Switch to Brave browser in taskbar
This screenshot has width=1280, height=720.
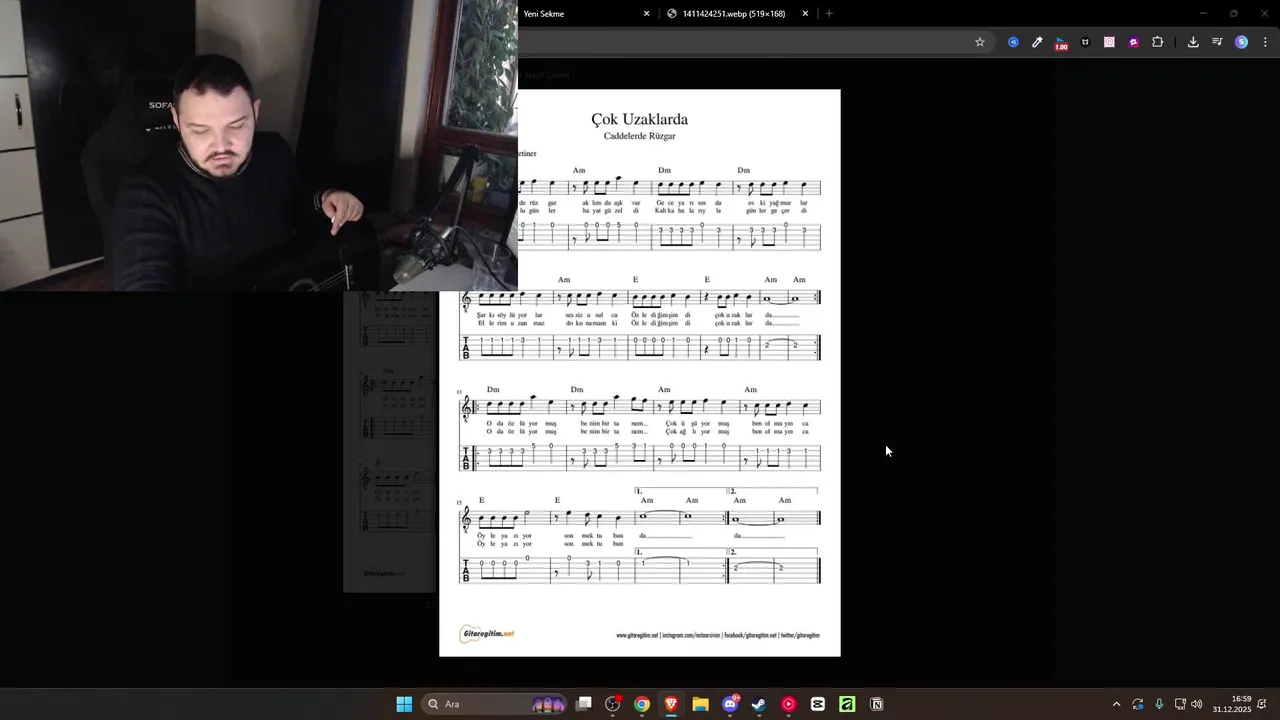coord(671,704)
